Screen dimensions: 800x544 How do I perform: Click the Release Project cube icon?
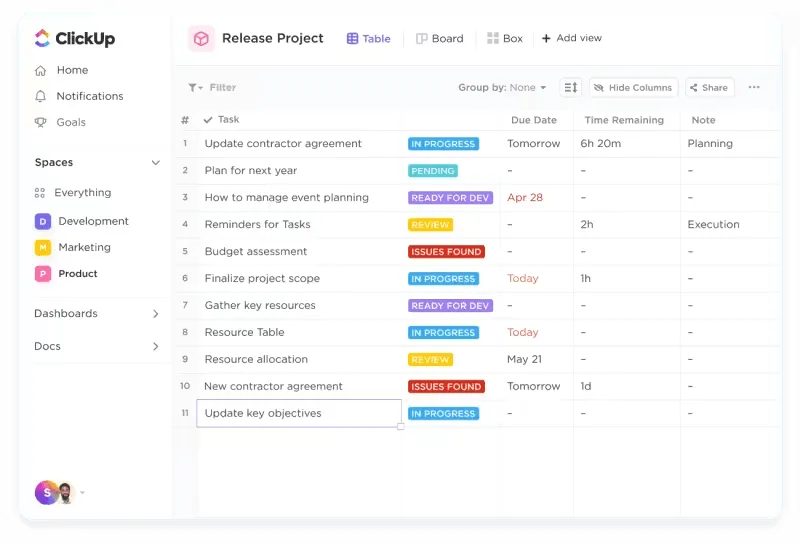[201, 38]
